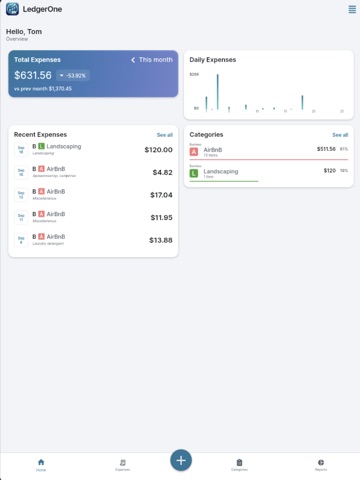This screenshot has height=480, width=360.
Task: Click red A icon on $4.82 row
Action: [x=41, y=169]
